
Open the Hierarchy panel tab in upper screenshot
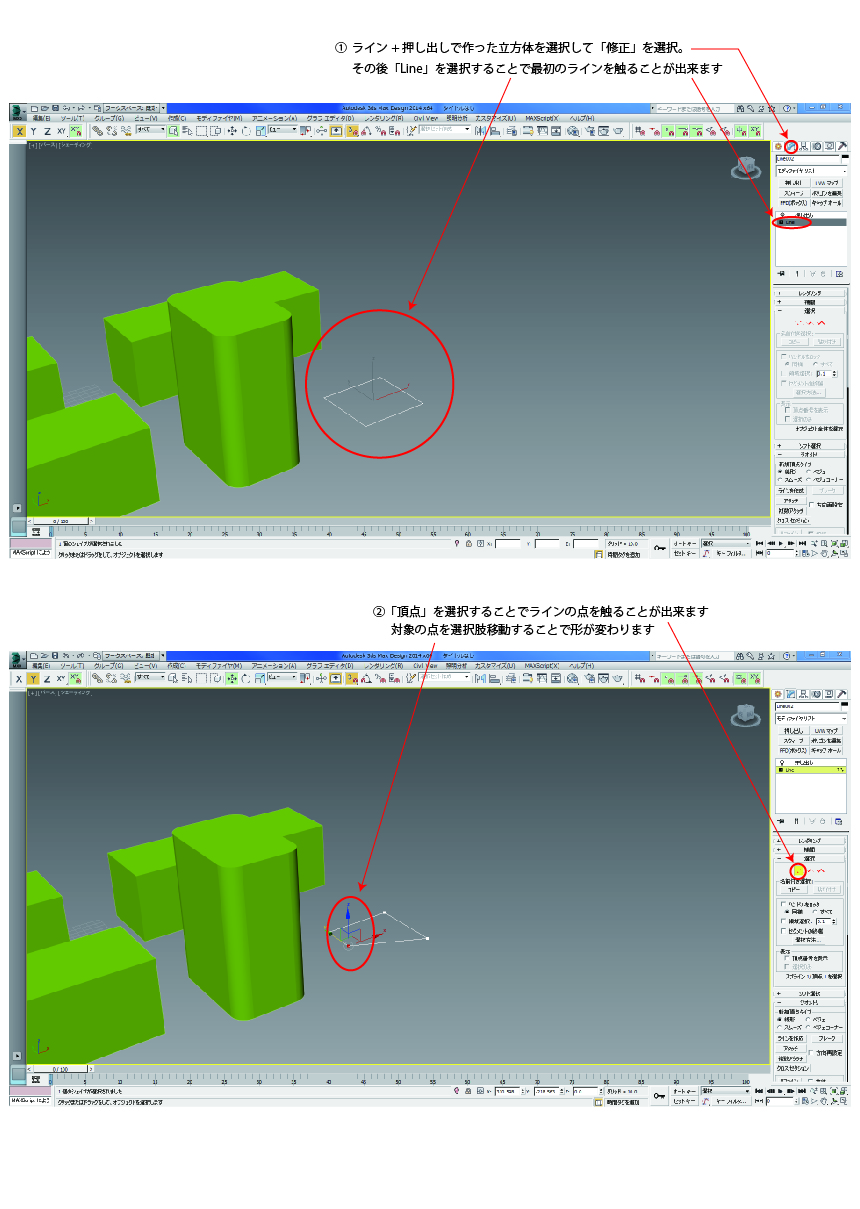coord(803,146)
